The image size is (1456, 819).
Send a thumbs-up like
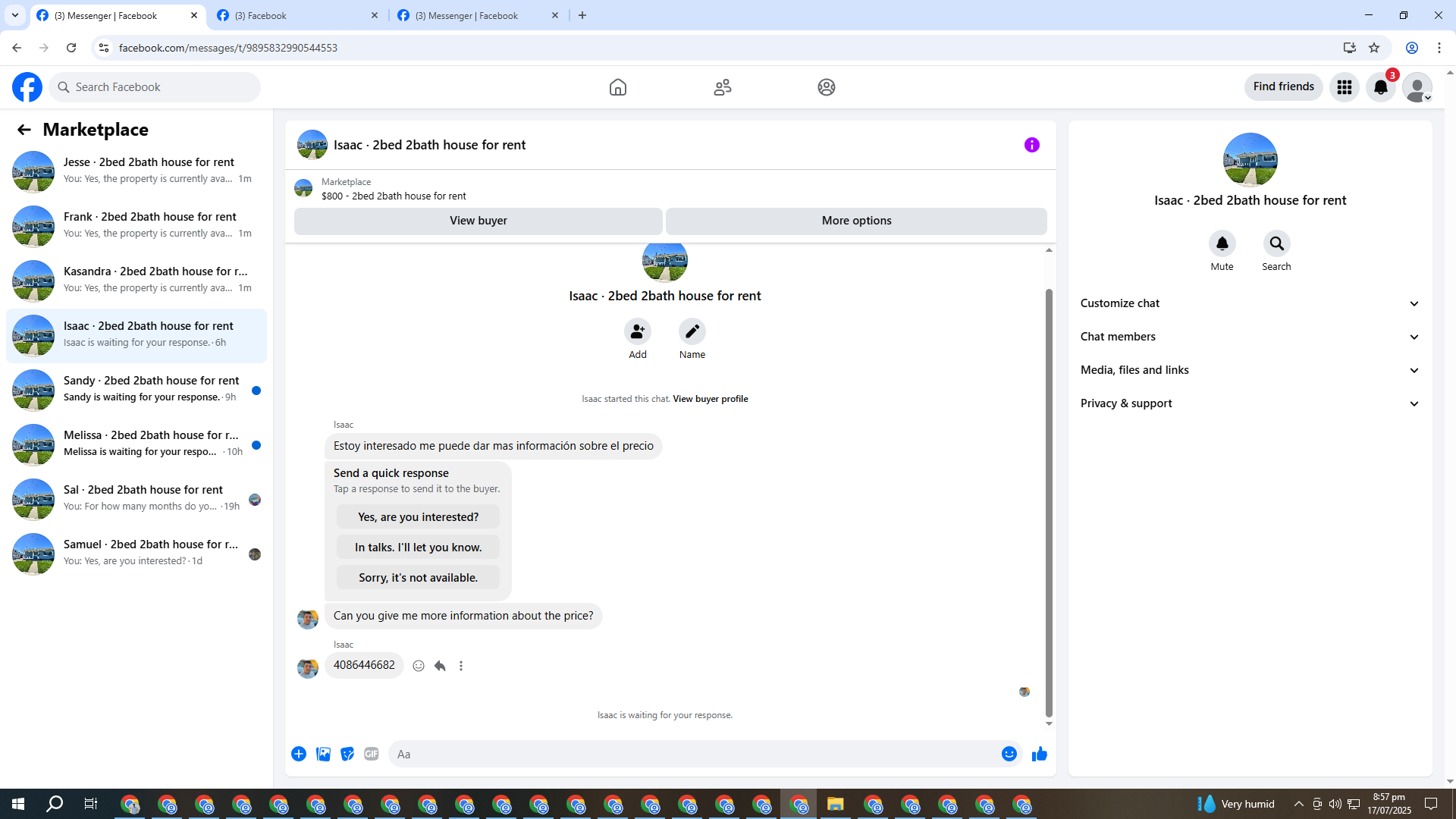1039,754
